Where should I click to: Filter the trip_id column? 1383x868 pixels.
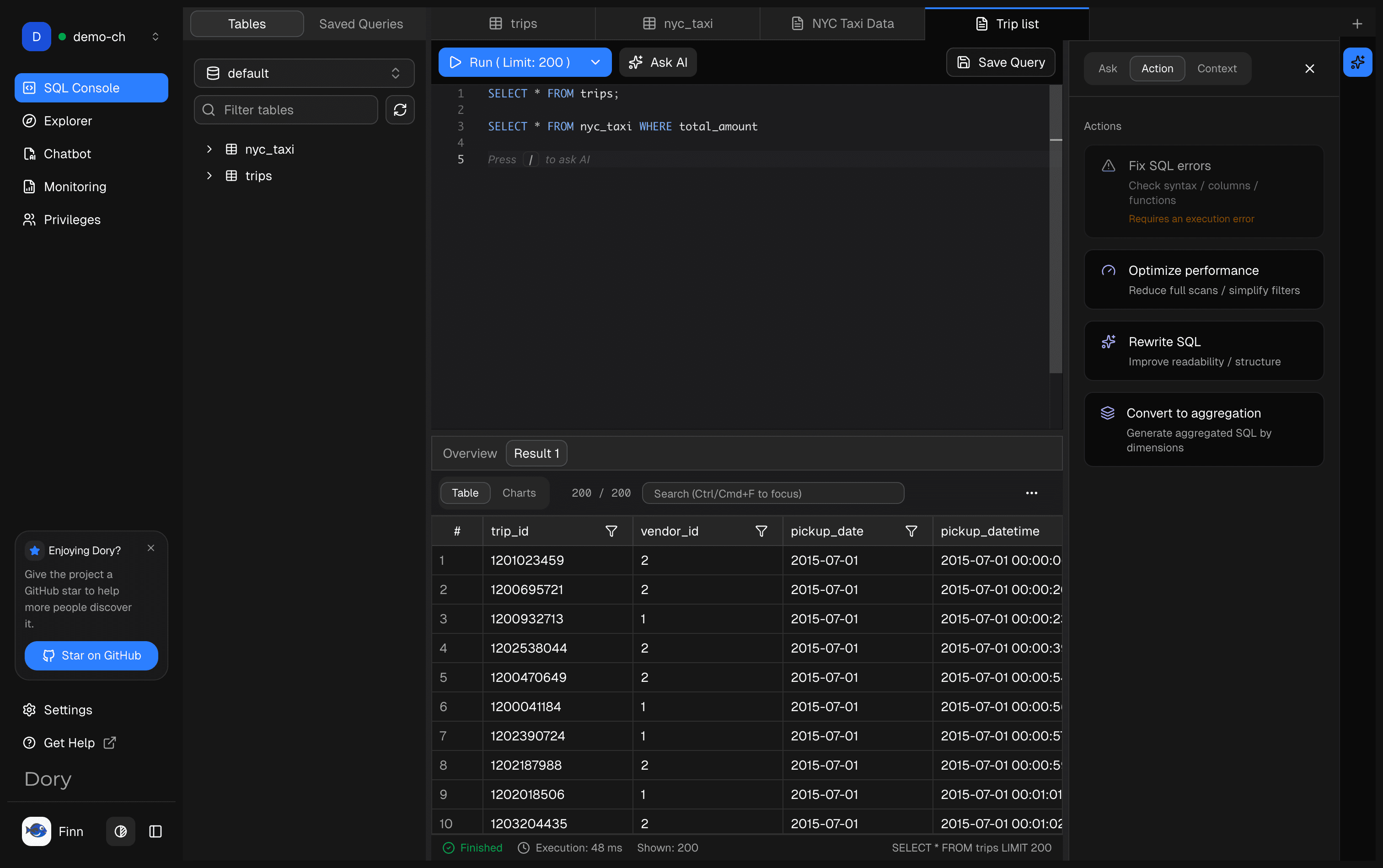pyautogui.click(x=611, y=531)
